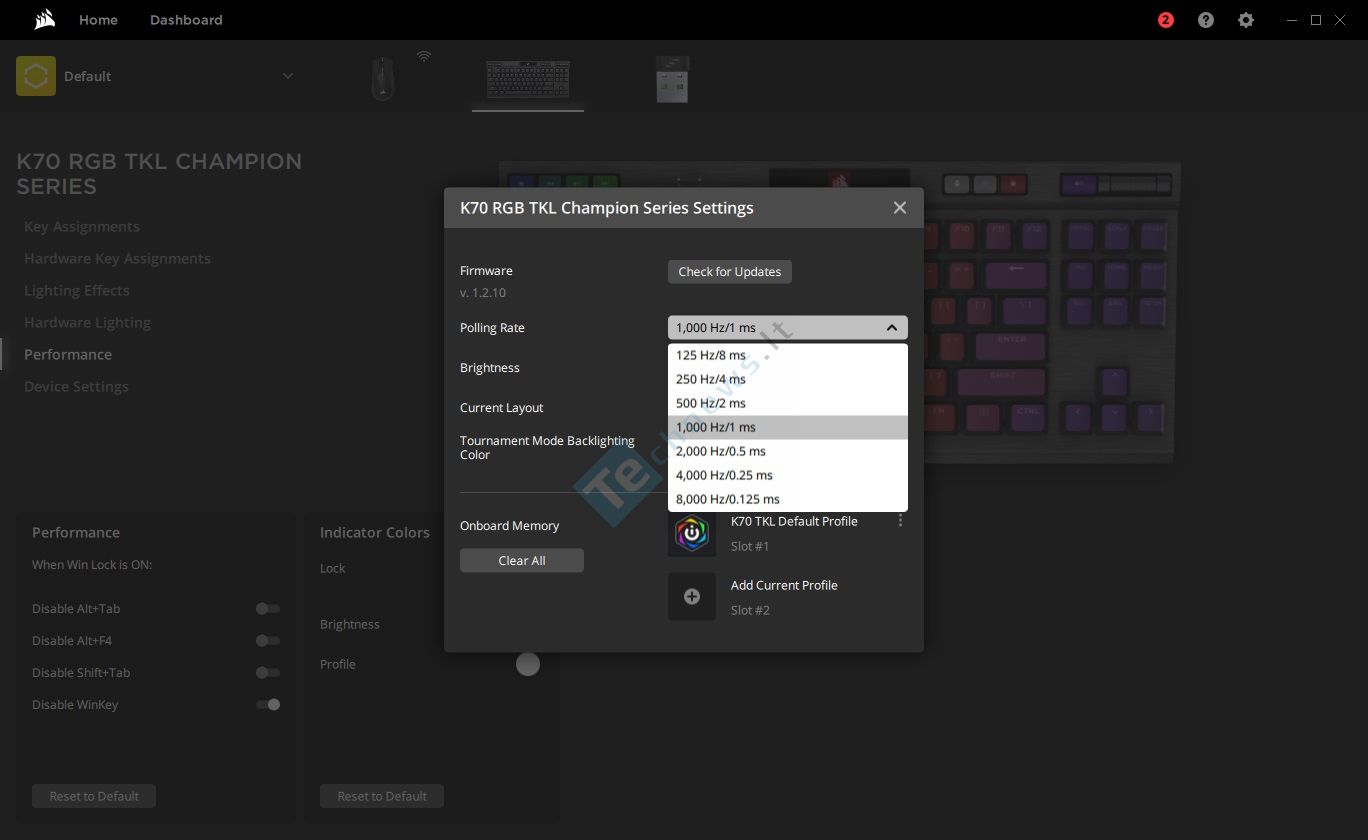Click the Corsair sails logo icon

(43, 20)
